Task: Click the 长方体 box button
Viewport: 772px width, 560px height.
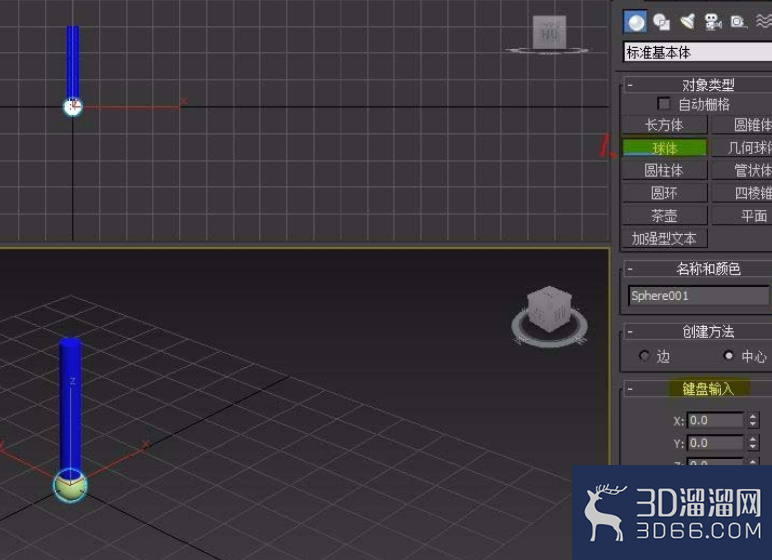Action: [664, 125]
